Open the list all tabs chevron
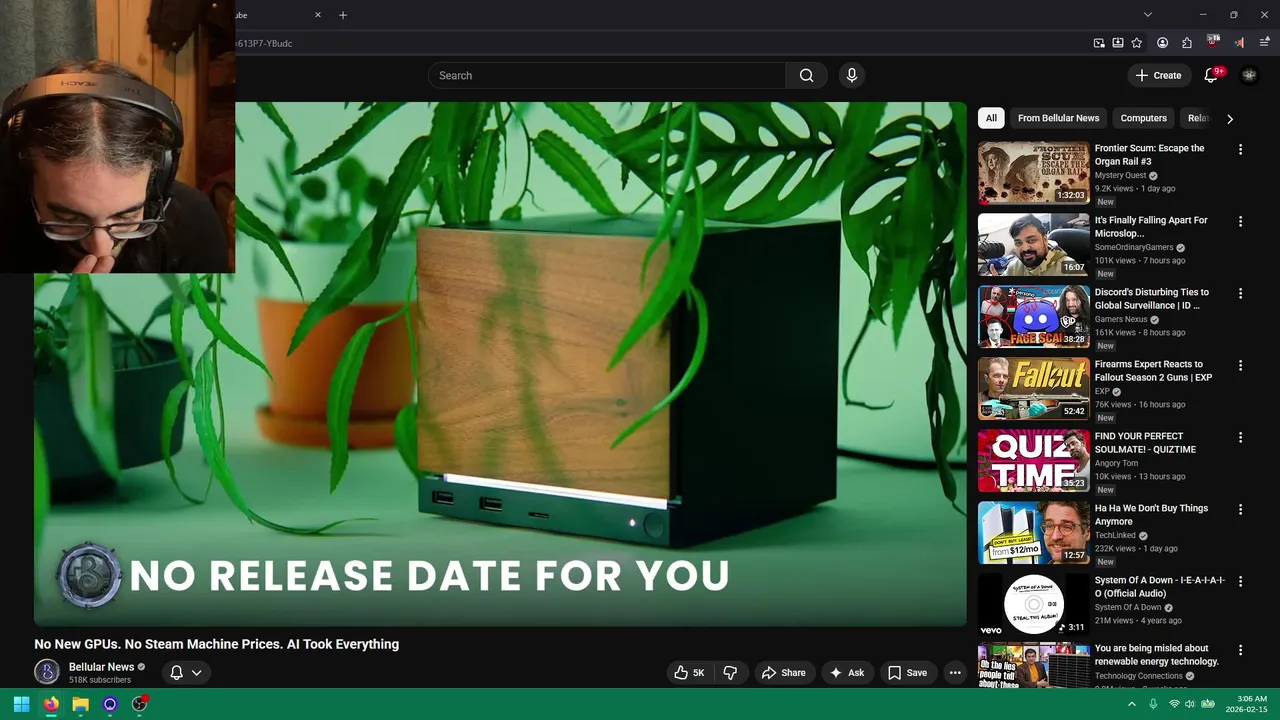This screenshot has height=720, width=1280. [1148, 15]
